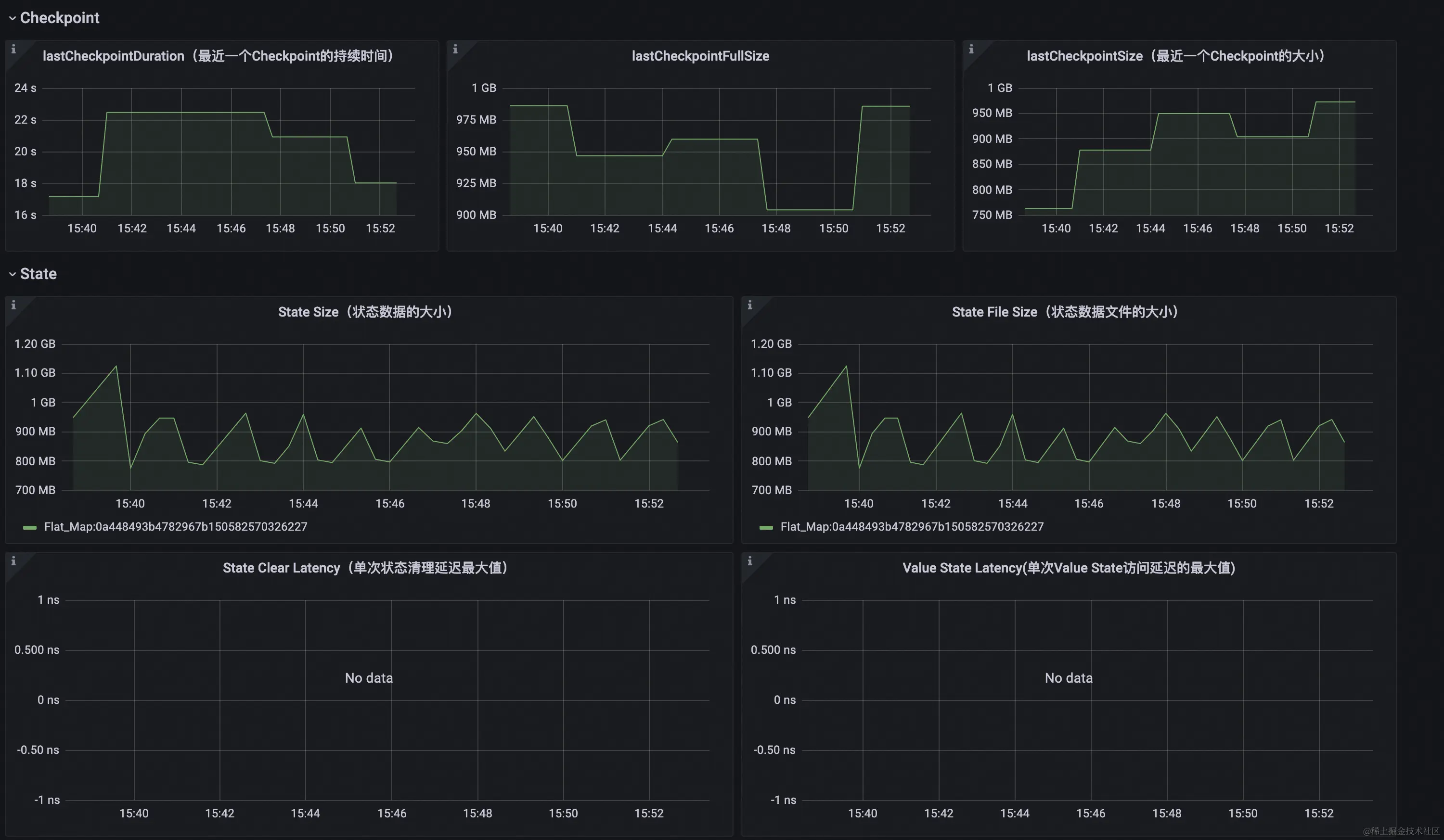The width and height of the screenshot is (1444, 840).
Task: Click info icon on lastCheckpointFullSize panel
Action: 455,49
